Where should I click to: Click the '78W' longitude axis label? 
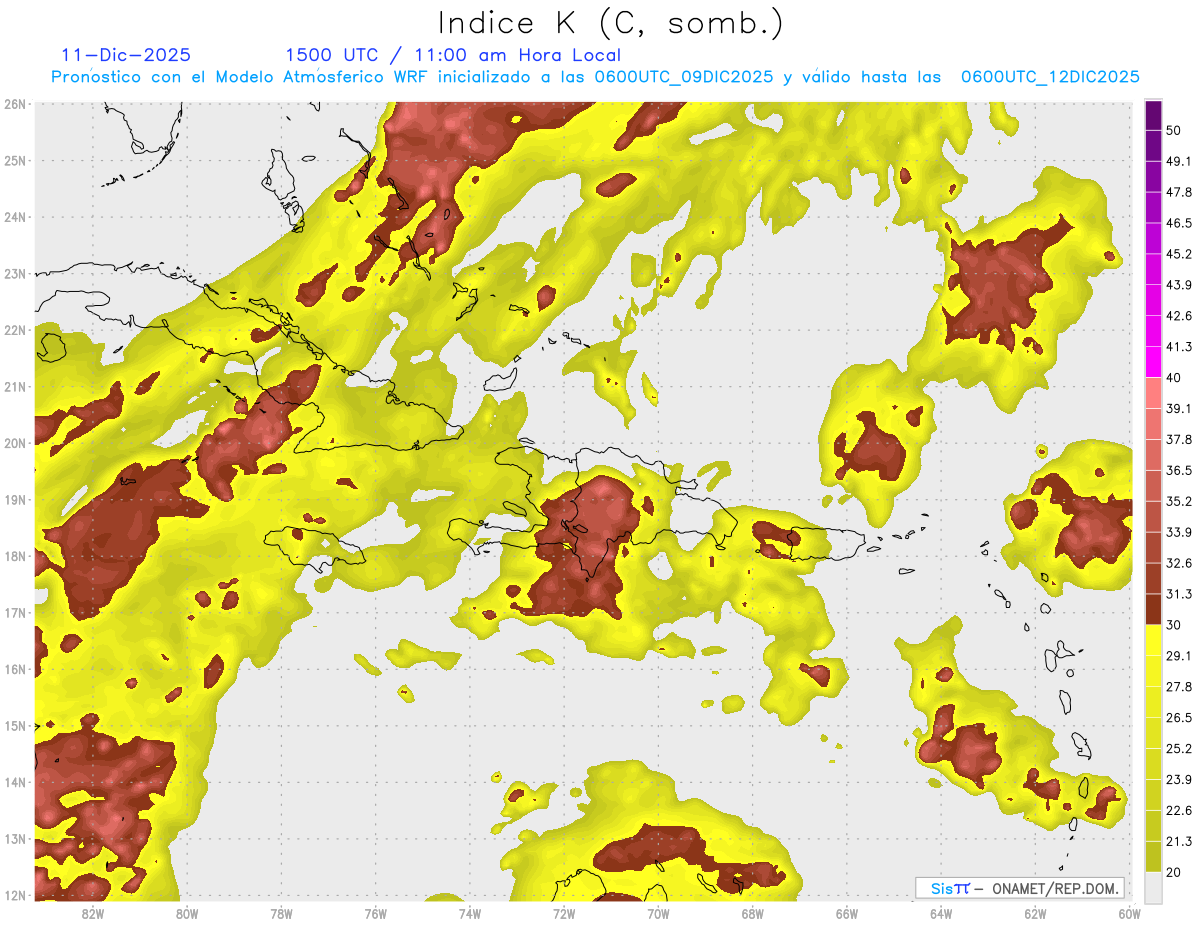tap(281, 914)
